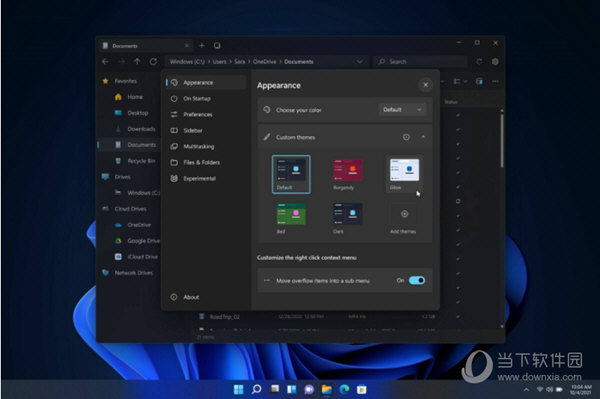Open the Preferences settings page
Image resolution: width=600 pixels, height=399 pixels.
click(206, 114)
